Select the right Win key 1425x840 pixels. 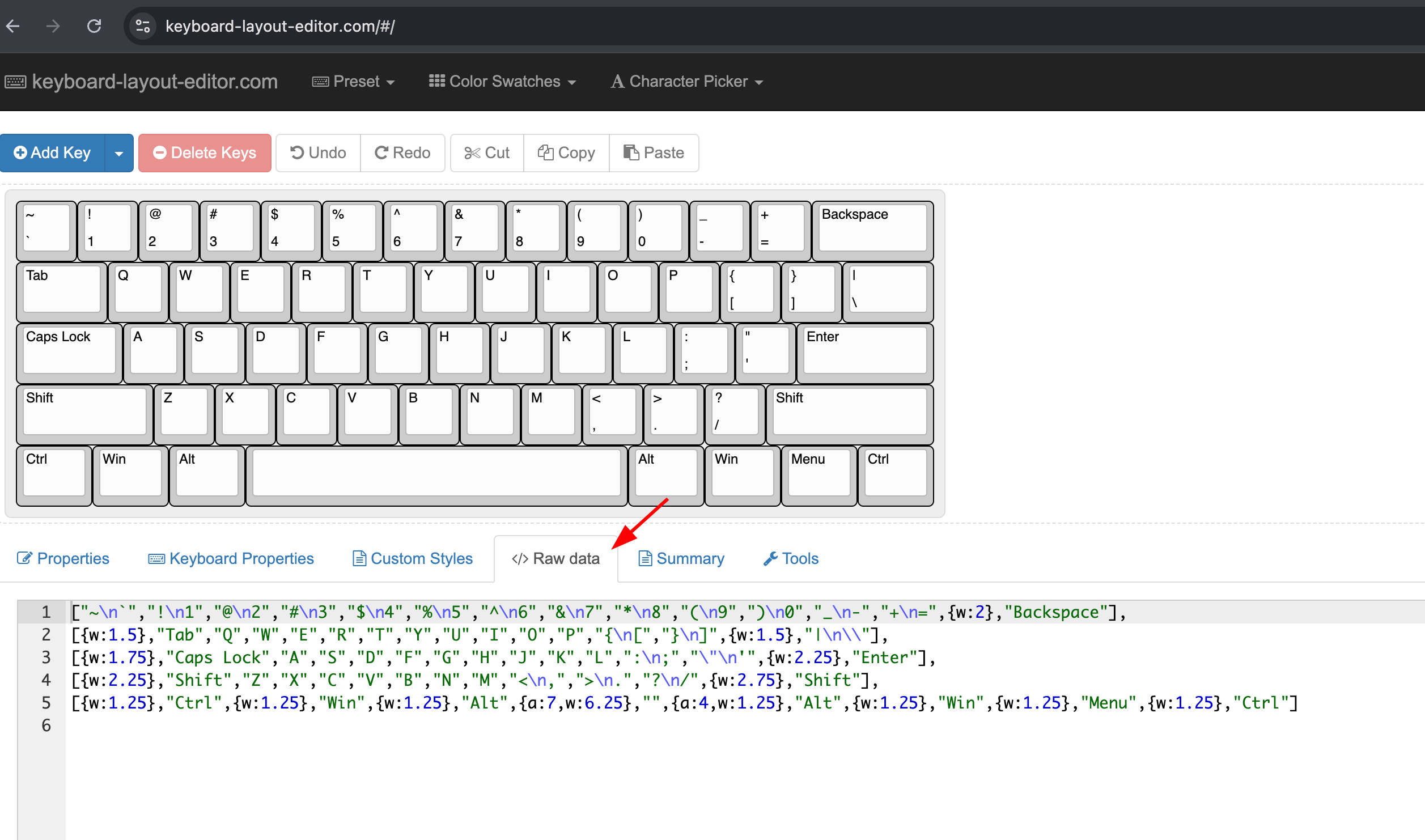(x=741, y=474)
